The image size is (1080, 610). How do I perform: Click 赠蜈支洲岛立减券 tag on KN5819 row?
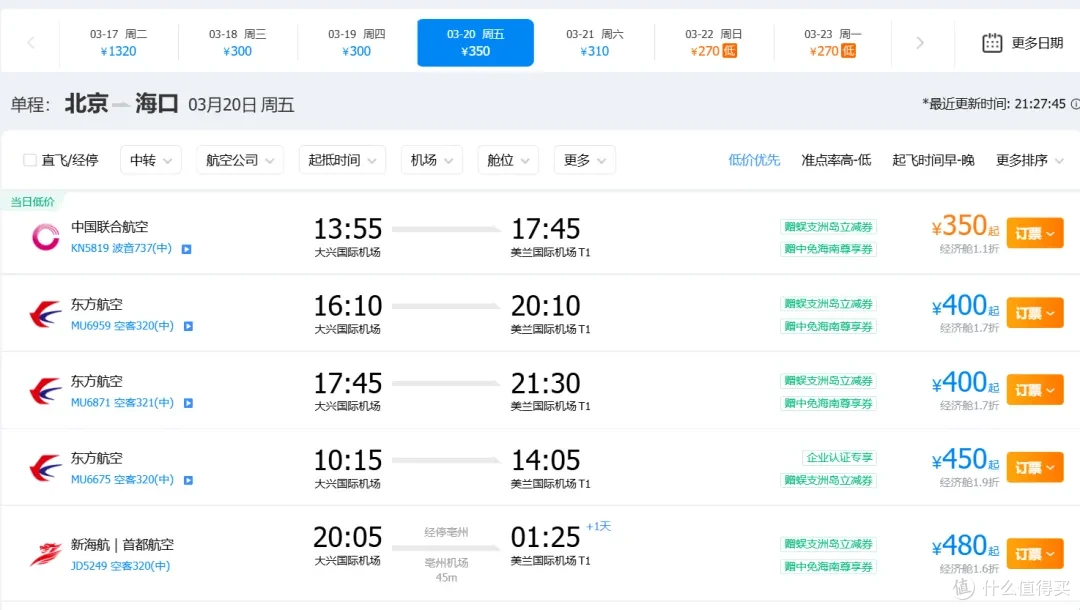pyautogui.click(x=829, y=227)
